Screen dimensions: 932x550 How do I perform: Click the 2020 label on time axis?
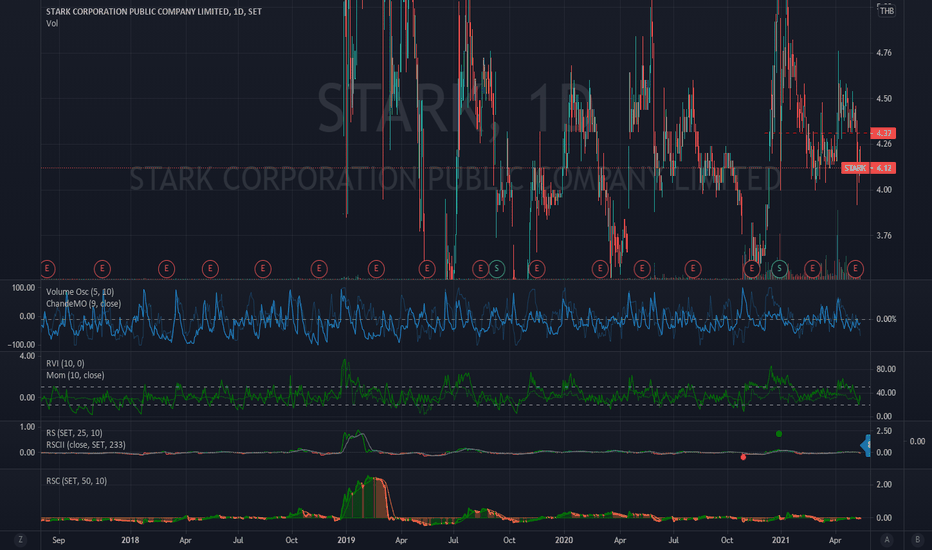[x=563, y=540]
